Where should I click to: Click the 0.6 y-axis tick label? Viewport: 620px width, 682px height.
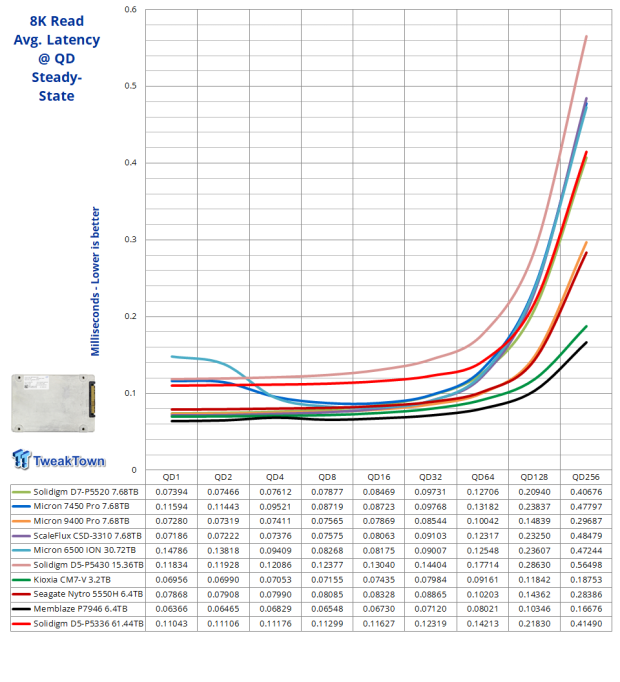pos(131,9)
